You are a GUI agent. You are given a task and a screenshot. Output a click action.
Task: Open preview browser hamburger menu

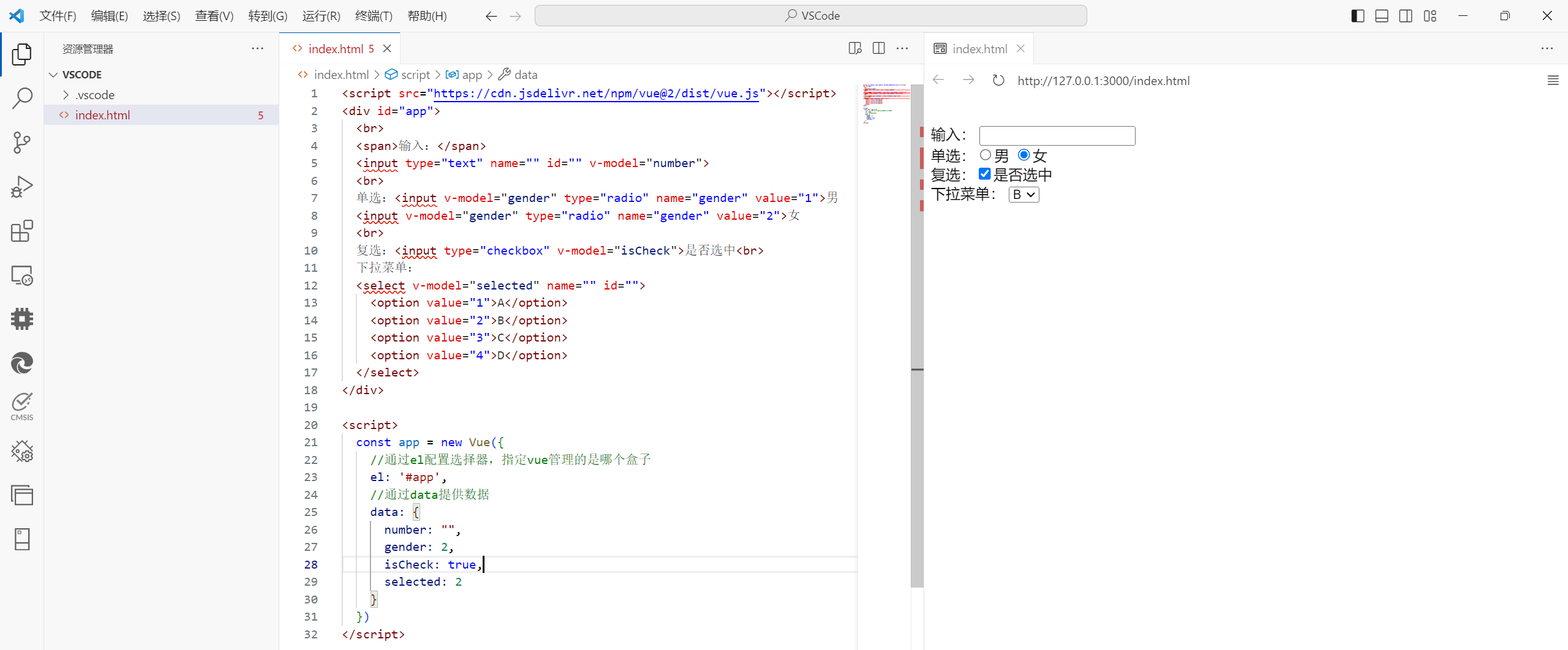click(1553, 80)
